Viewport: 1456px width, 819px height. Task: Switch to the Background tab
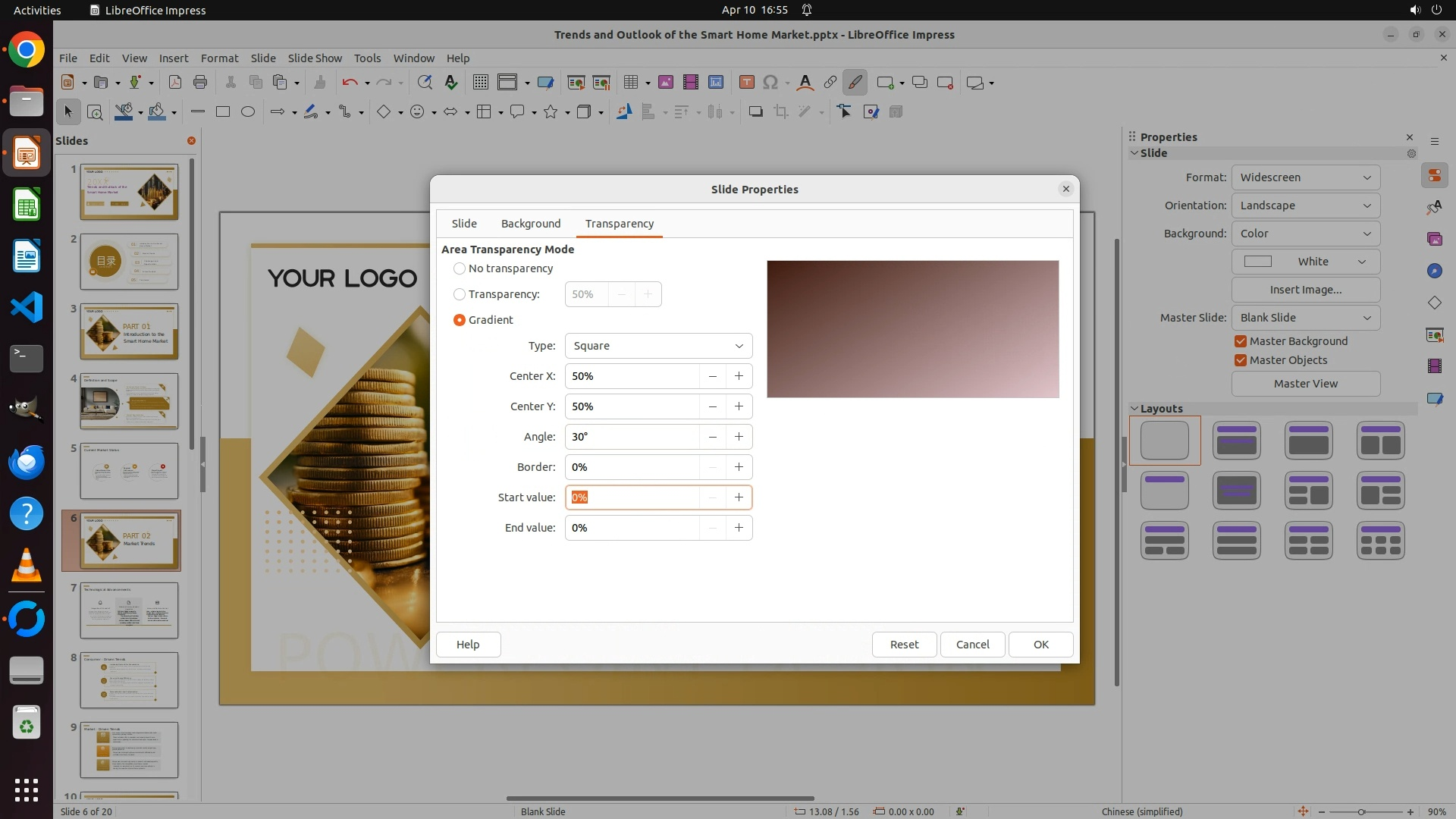(x=530, y=224)
